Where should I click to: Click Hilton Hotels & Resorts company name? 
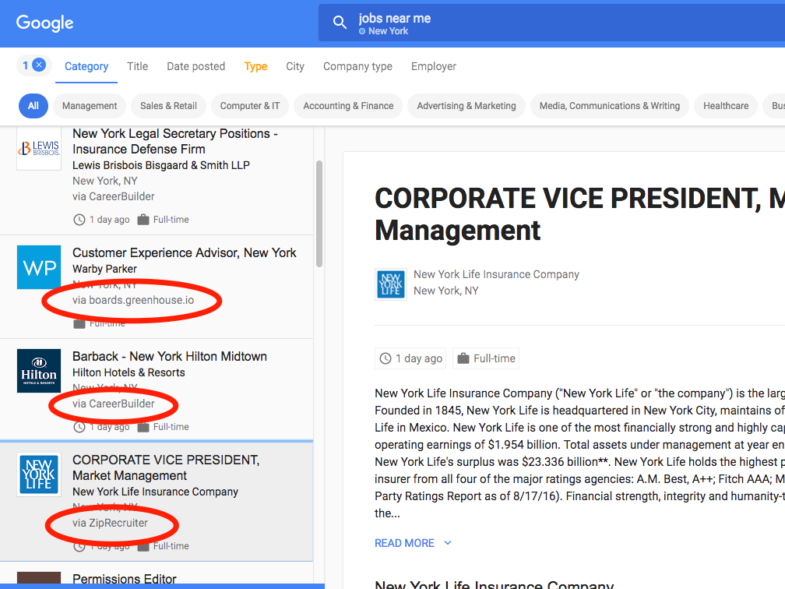(x=128, y=373)
